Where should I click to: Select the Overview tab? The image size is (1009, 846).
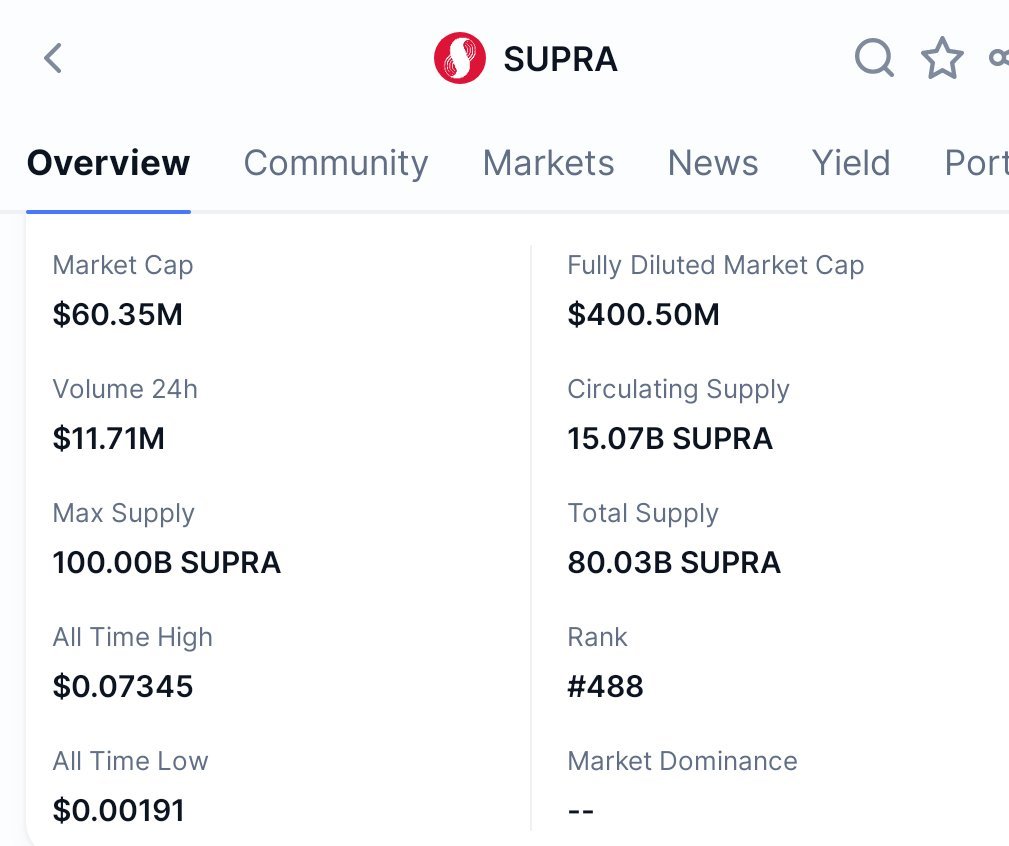pos(108,163)
